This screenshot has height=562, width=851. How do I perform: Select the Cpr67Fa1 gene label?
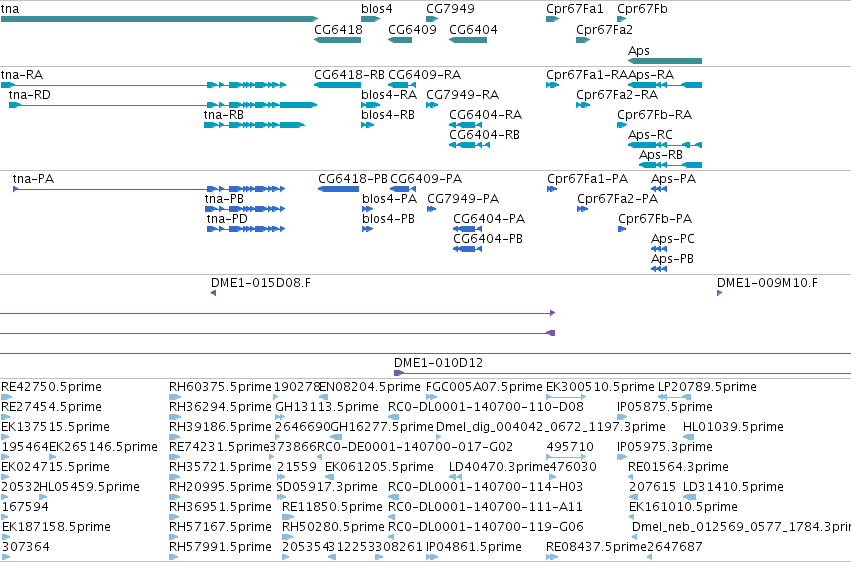point(575,9)
